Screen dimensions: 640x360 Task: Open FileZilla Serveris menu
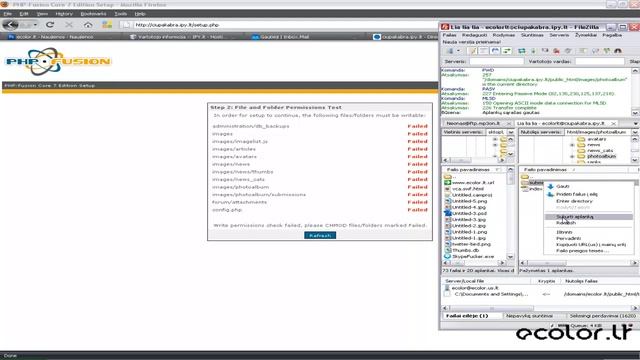click(x=559, y=35)
